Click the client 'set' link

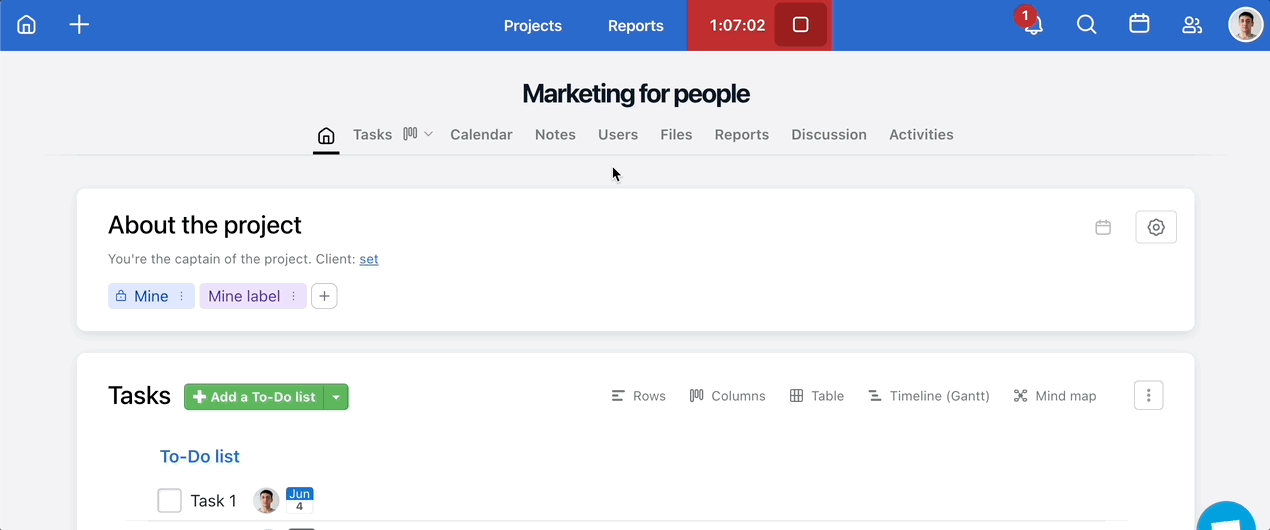(x=369, y=259)
